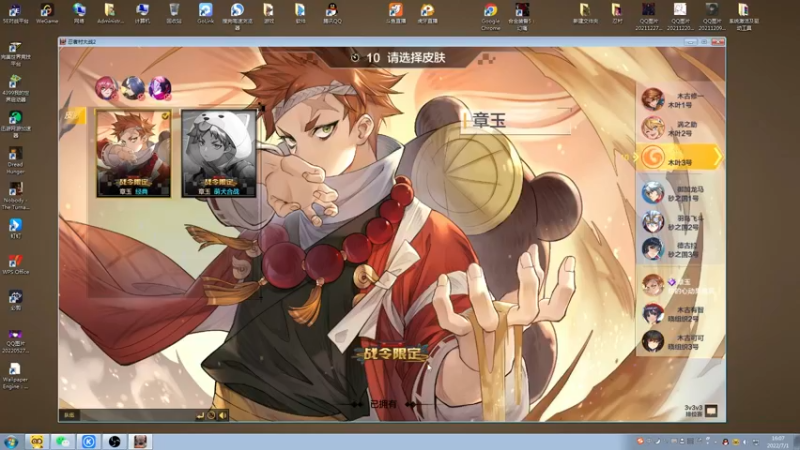
Task: Open the 新建文件夹 folder on the desktop
Action: 585,13
